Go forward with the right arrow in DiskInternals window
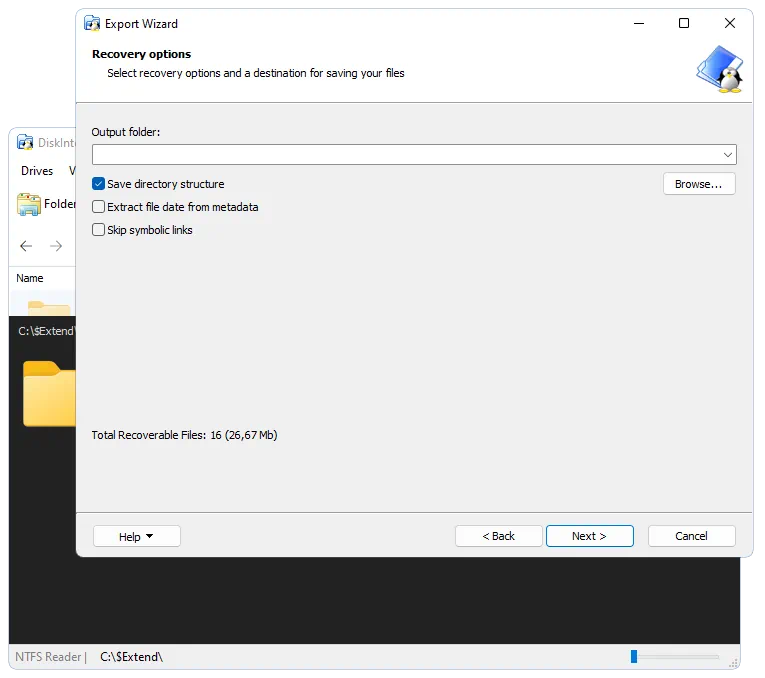This screenshot has width=765, height=678. pyautogui.click(x=56, y=246)
